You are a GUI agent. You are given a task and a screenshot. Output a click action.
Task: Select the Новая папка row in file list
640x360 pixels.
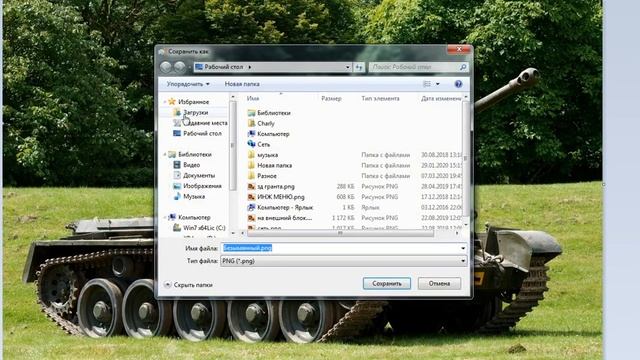click(x=354, y=165)
